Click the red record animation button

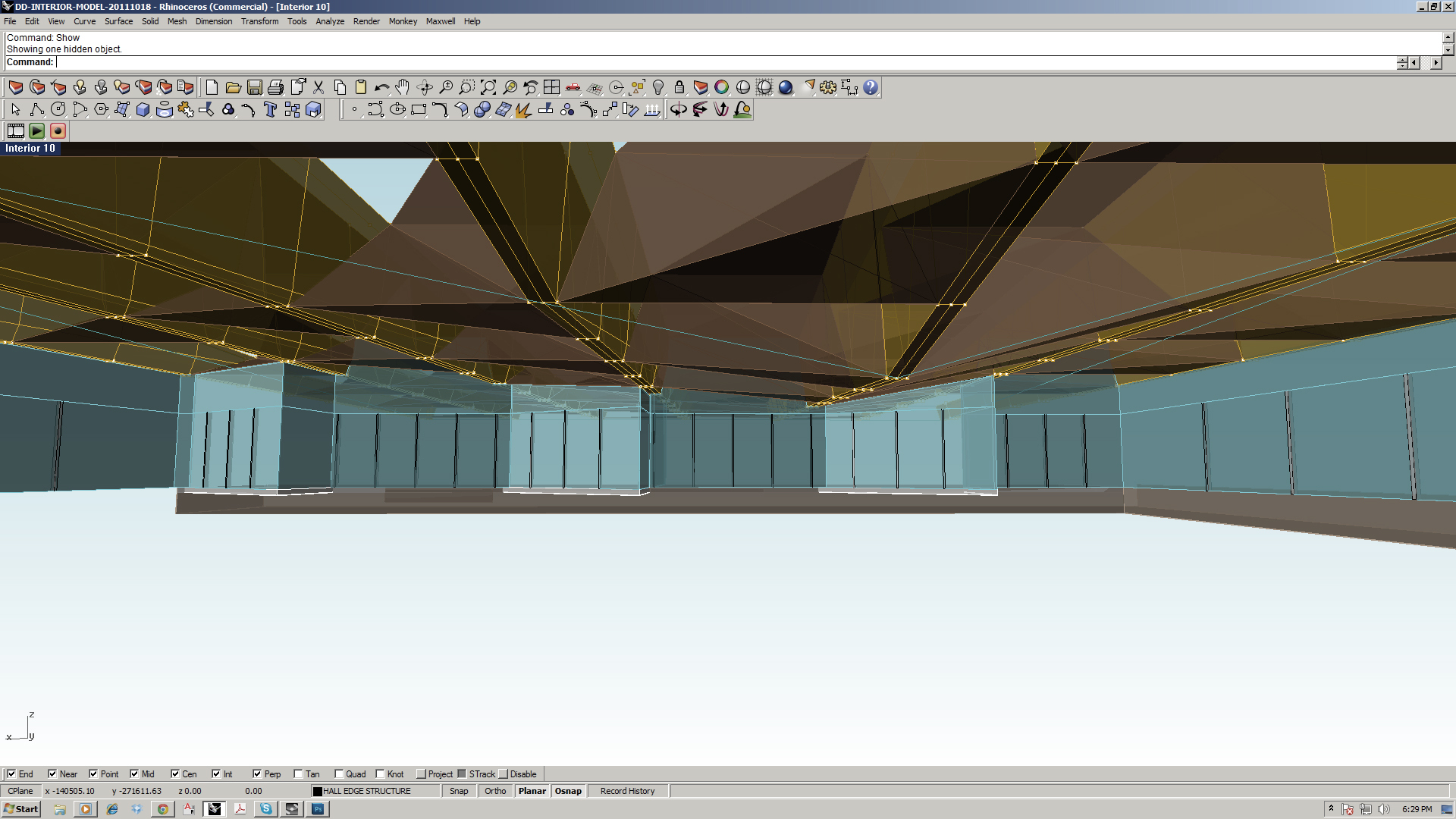[x=58, y=131]
